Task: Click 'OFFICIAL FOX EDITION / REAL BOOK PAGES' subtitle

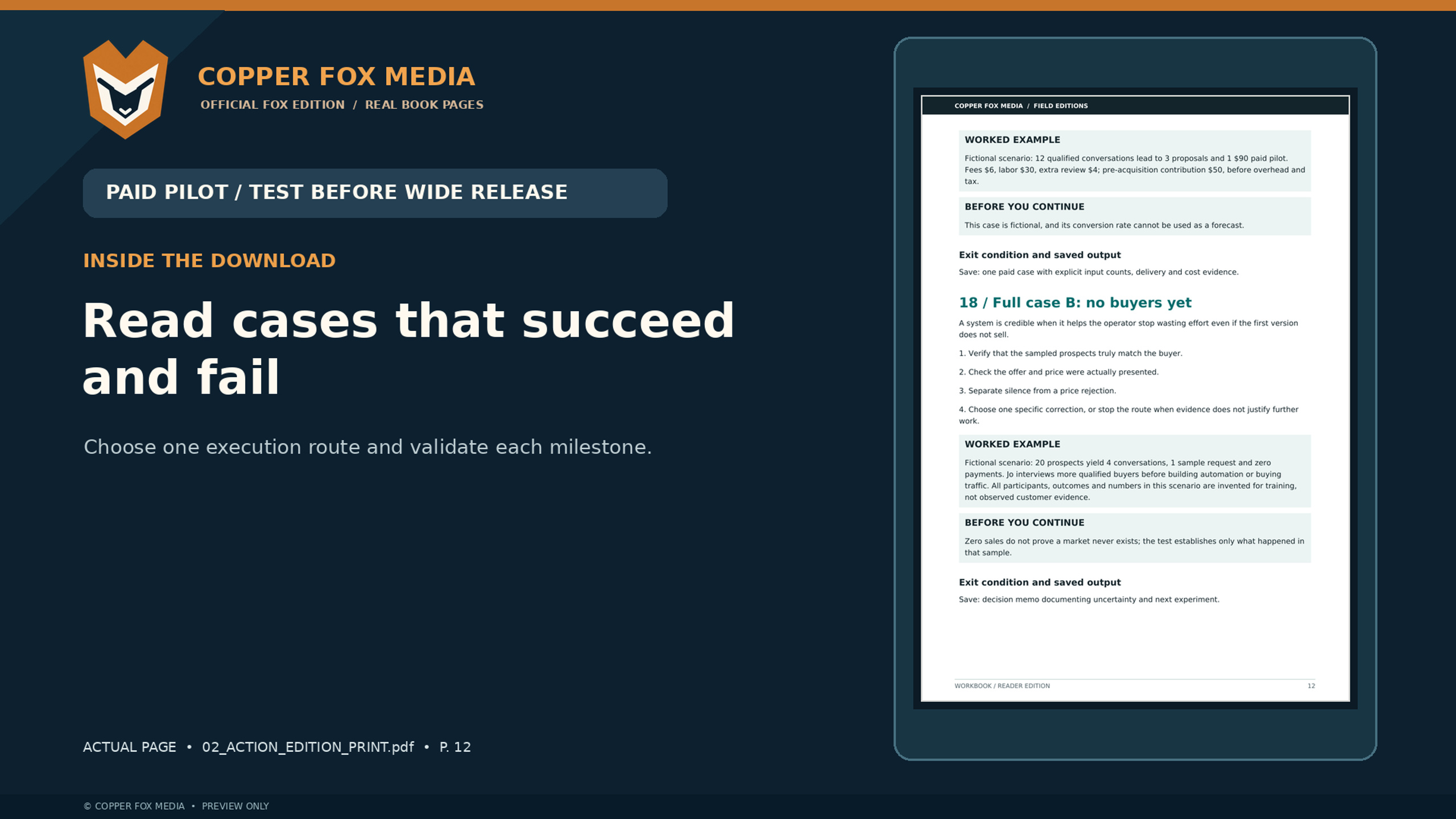Action: point(342,105)
